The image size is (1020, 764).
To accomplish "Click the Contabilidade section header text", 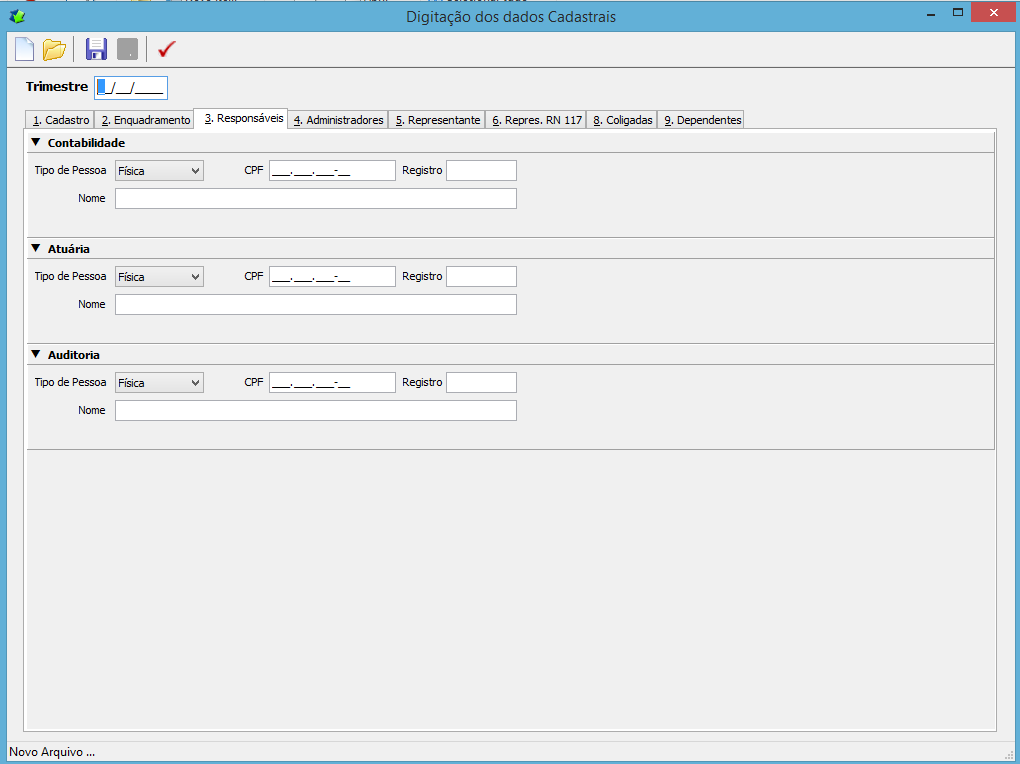I will pyautogui.click(x=86, y=143).
